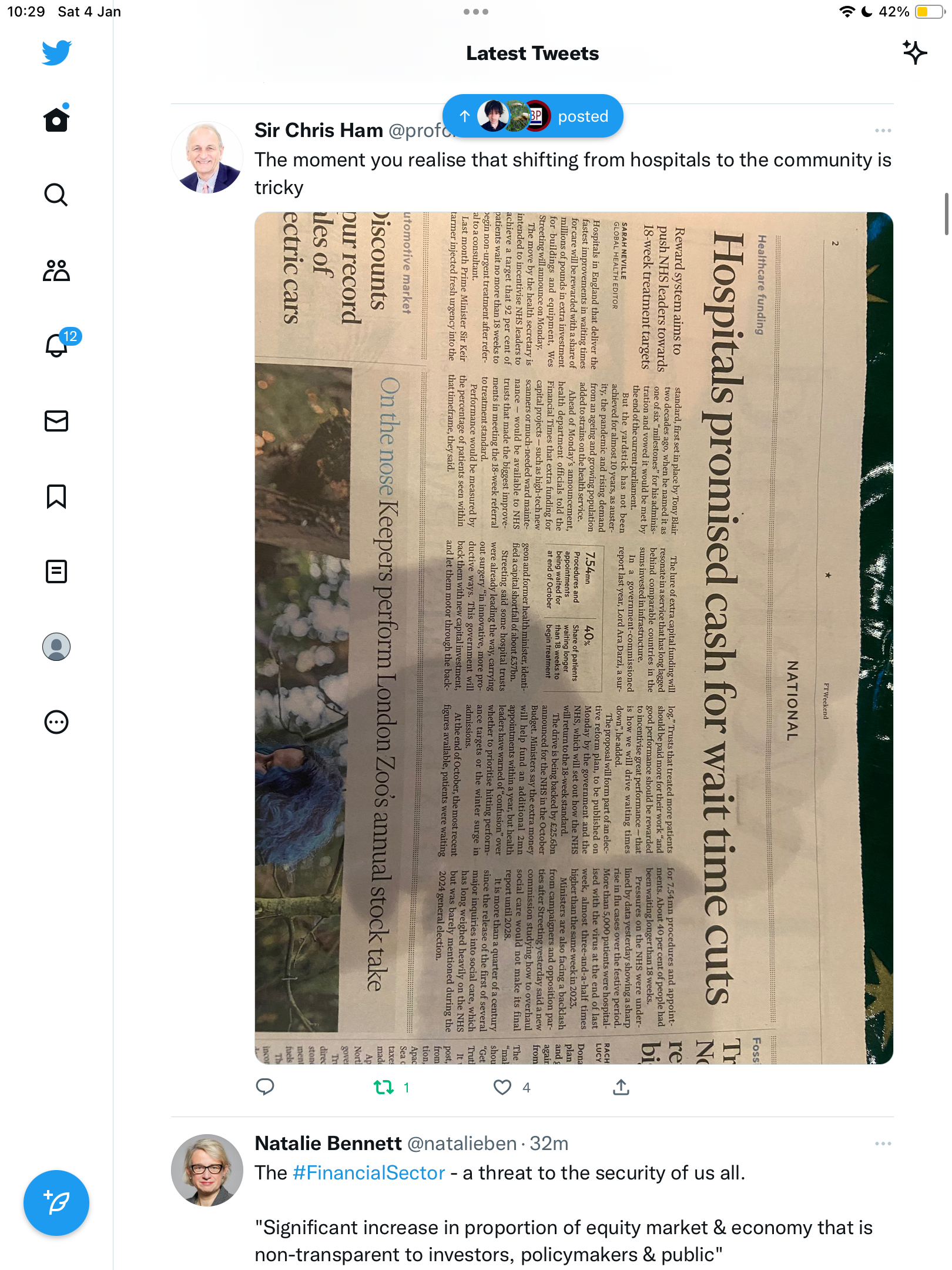
Task: Open Profile avatar icon in sidebar
Action: 56,647
